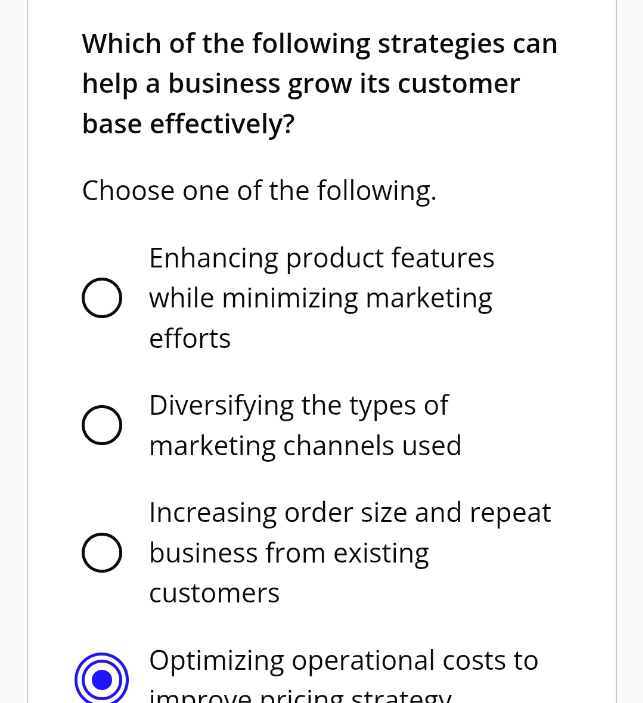This screenshot has width=643, height=703.
Task: Click the 'base effectively?' heading line
Action: point(188,124)
